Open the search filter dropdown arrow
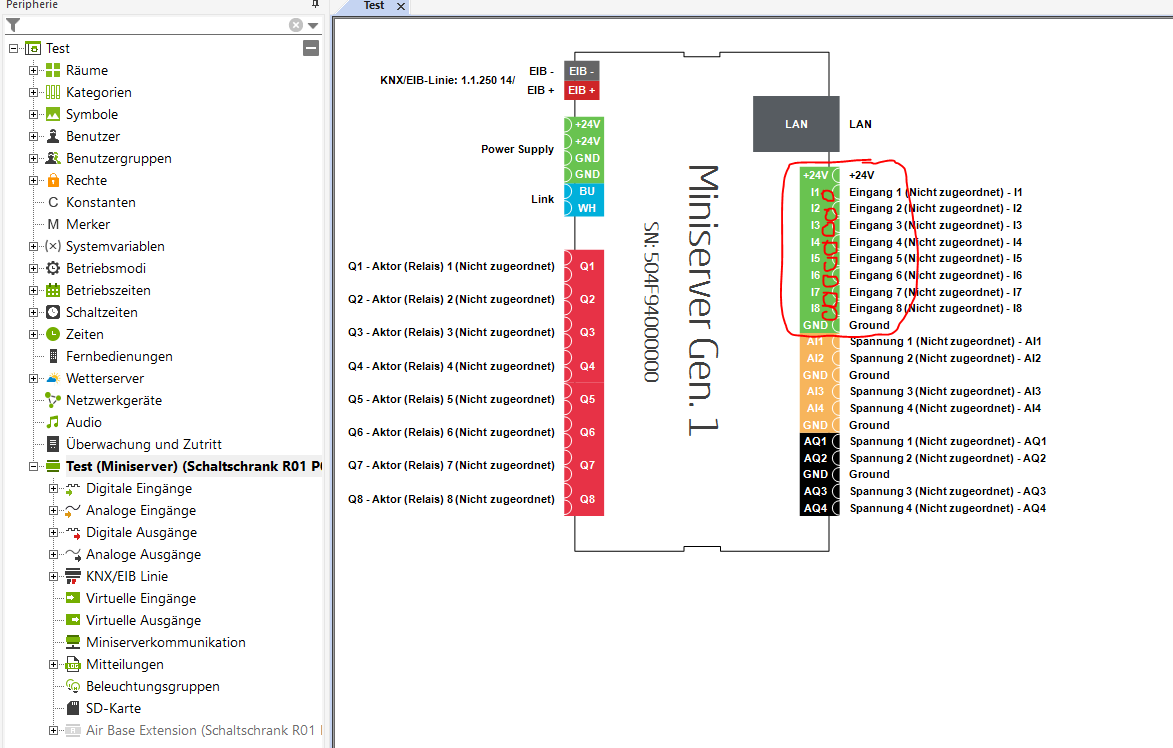This screenshot has height=748, width=1173. [x=313, y=26]
